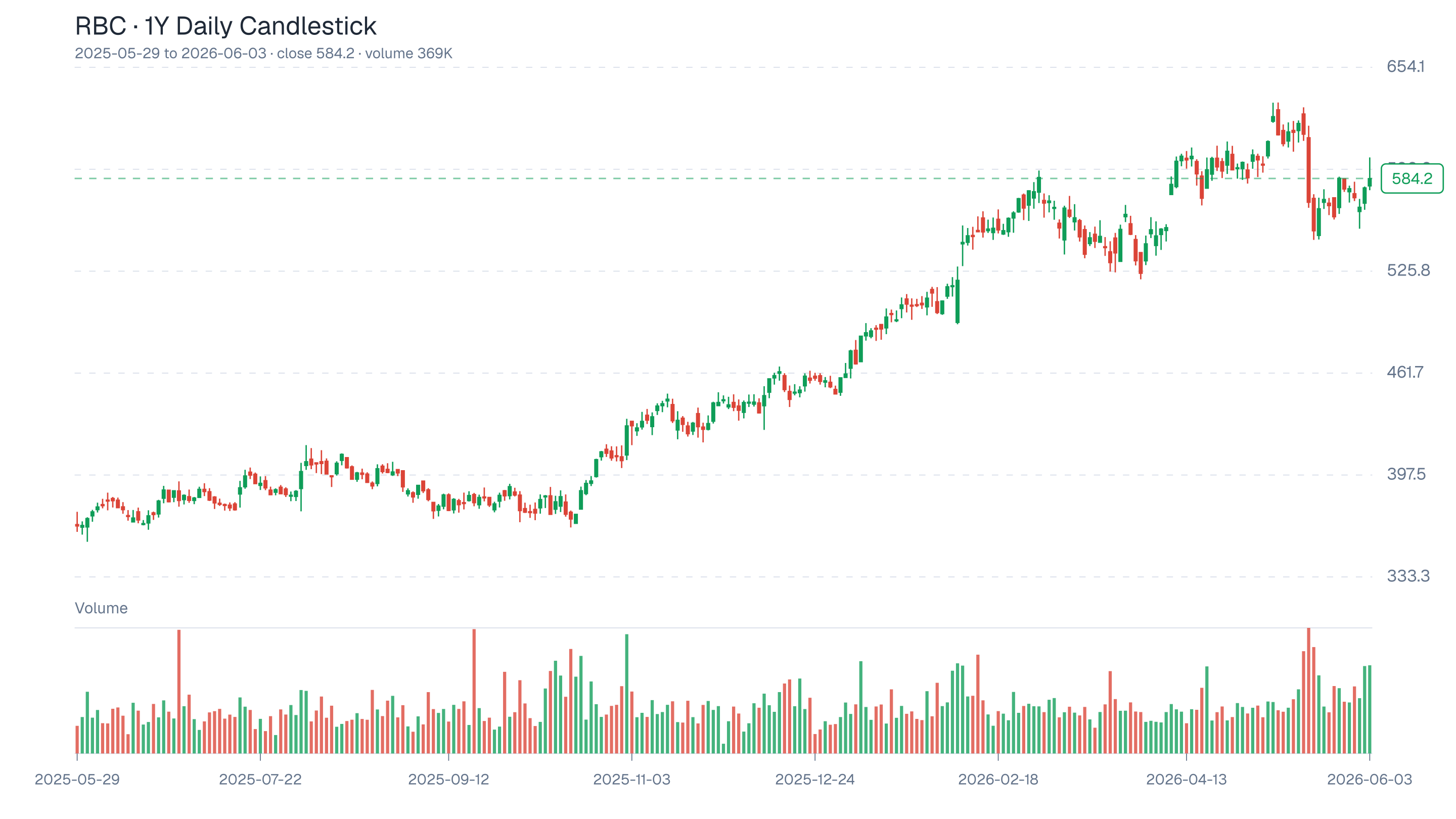This screenshot has width=1456, height=819.
Task: Select the 2025-05-29 date axis label
Action: [77, 780]
